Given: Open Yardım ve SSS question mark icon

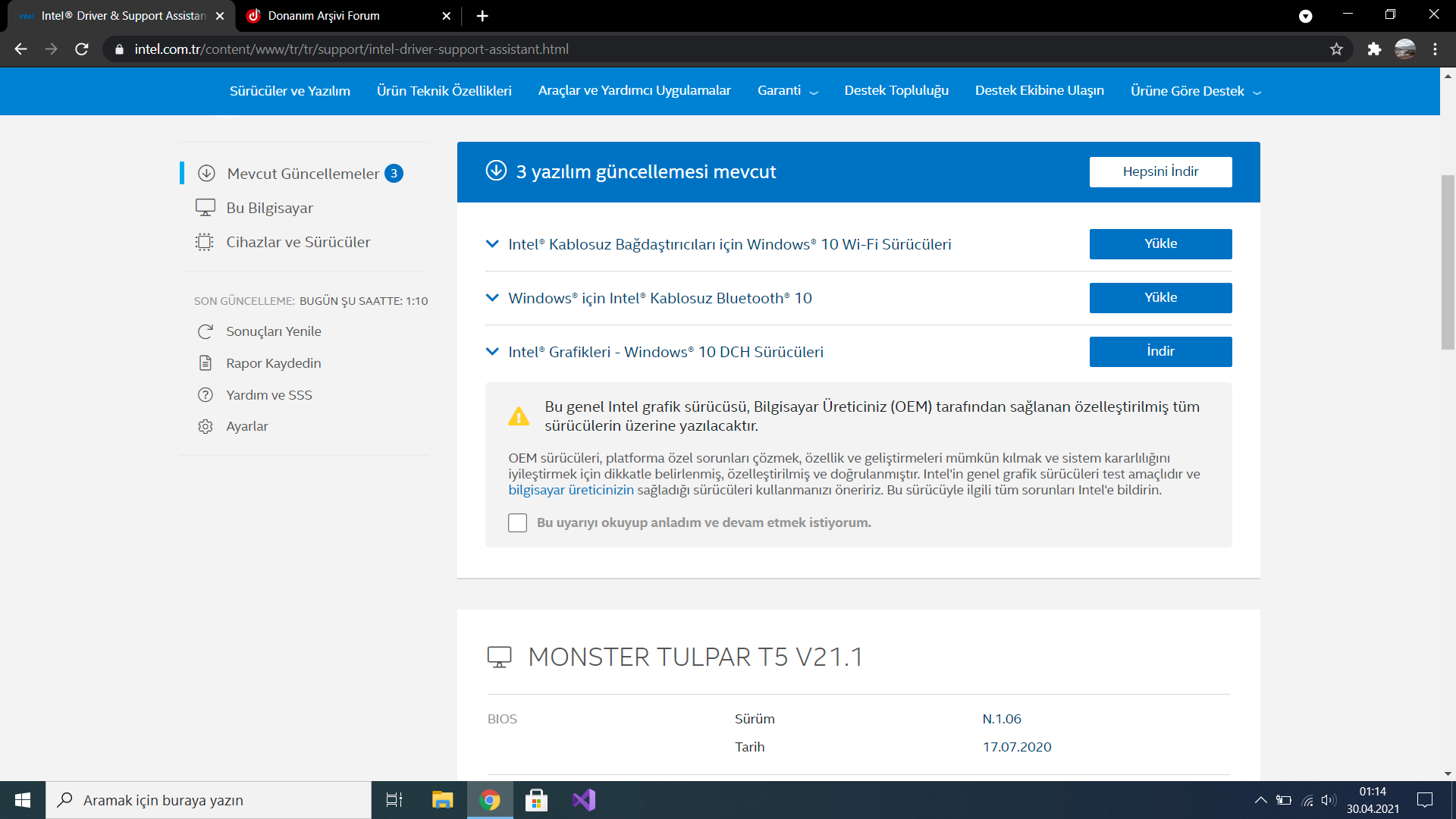Looking at the screenshot, I should click(206, 395).
